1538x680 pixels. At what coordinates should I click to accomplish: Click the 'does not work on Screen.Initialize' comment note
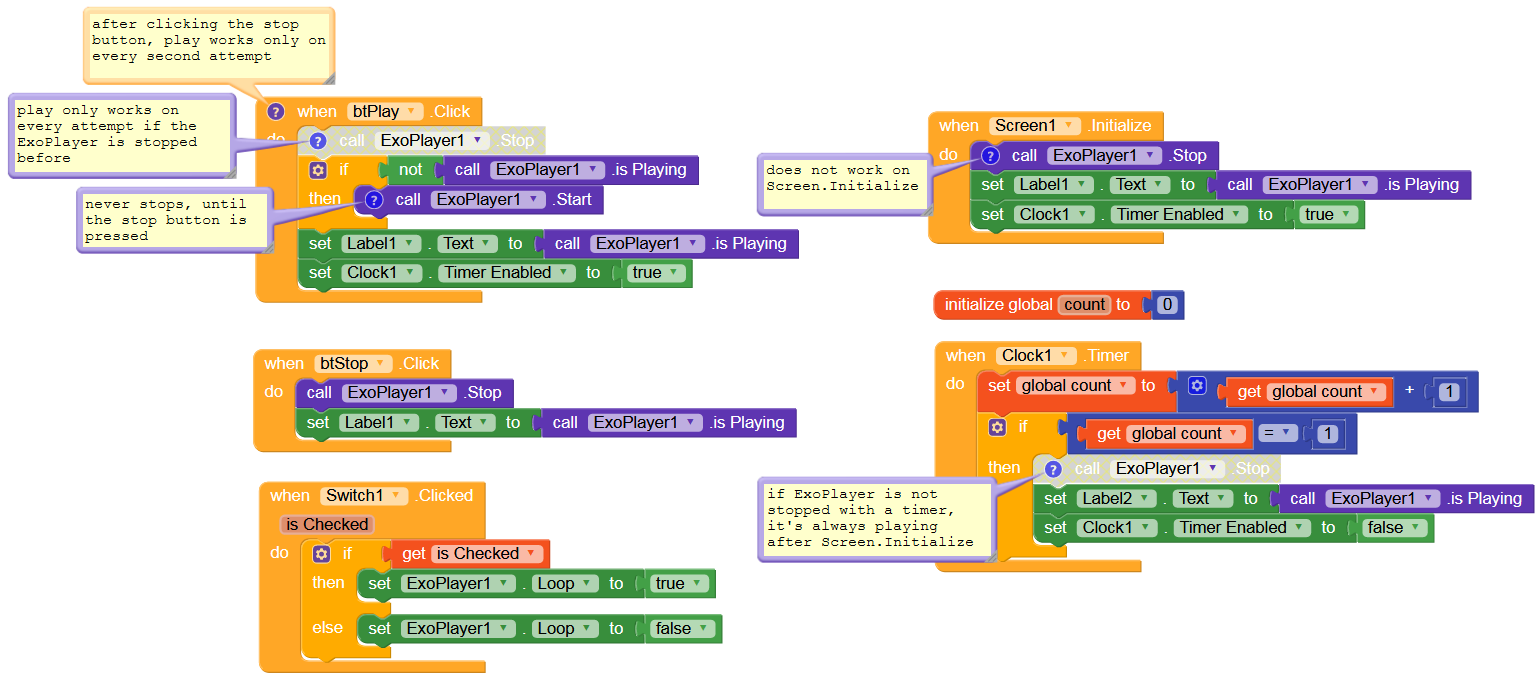(842, 180)
